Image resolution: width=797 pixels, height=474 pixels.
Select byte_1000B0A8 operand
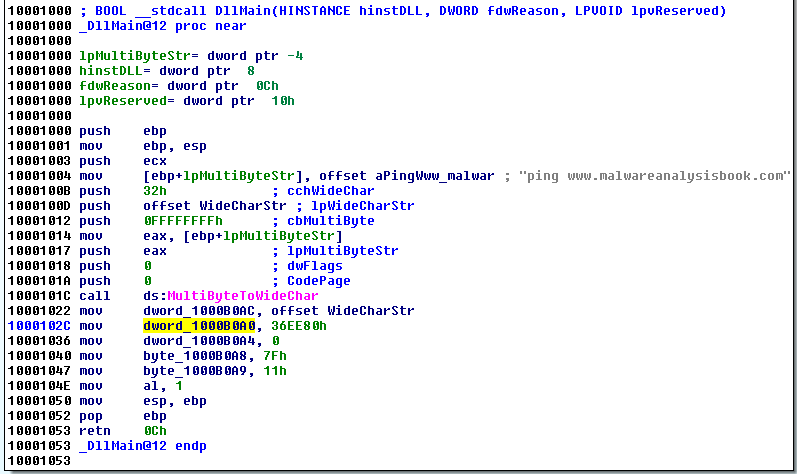[x=196, y=355]
